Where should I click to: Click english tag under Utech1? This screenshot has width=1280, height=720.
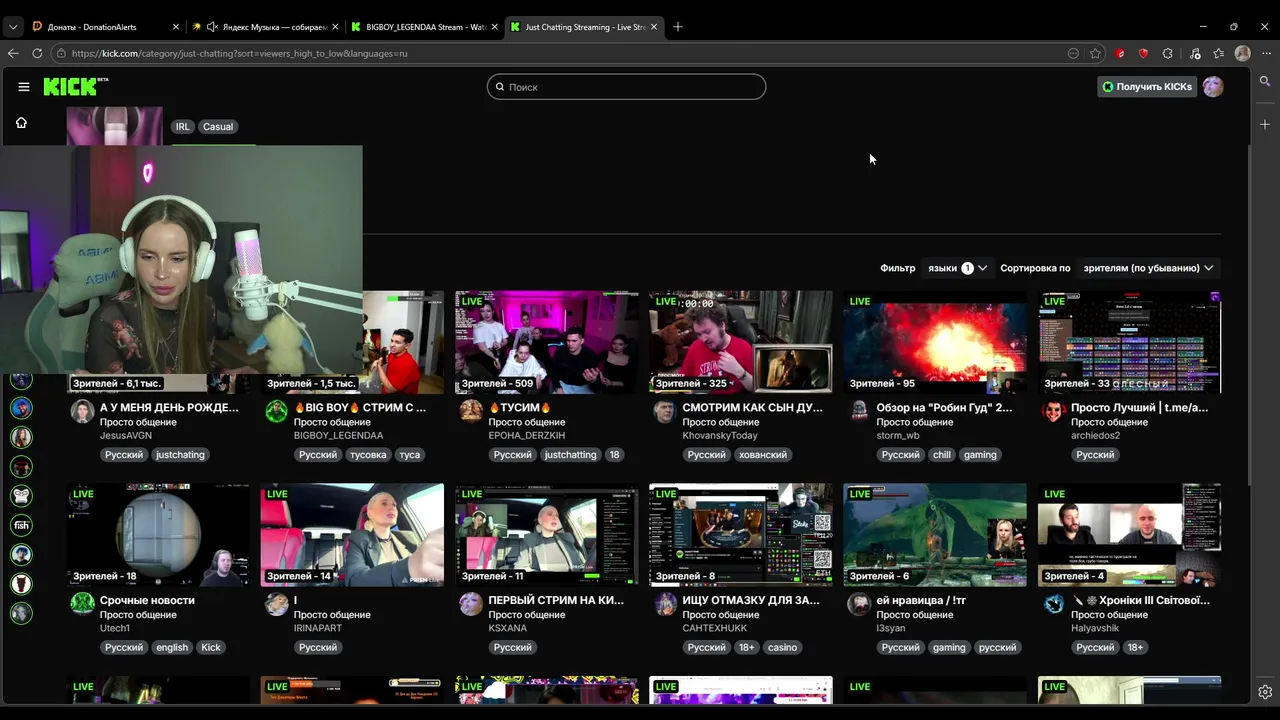(x=172, y=648)
